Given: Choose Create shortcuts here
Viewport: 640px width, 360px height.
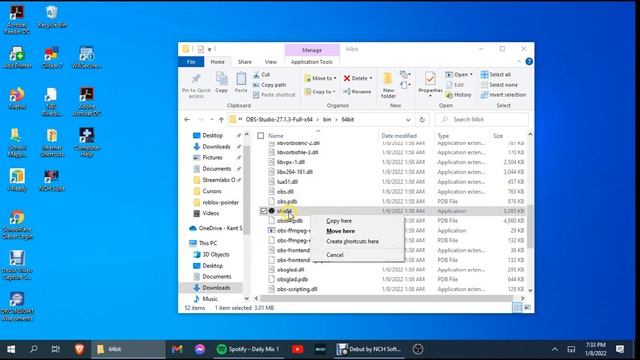Looking at the screenshot, I should click(352, 241).
